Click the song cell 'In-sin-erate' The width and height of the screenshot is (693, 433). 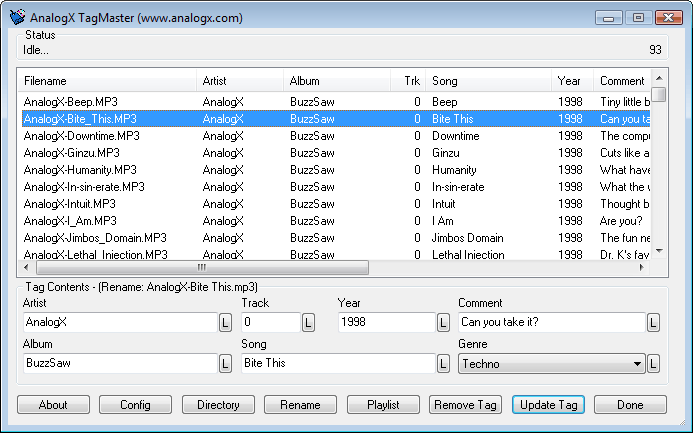tap(458, 187)
